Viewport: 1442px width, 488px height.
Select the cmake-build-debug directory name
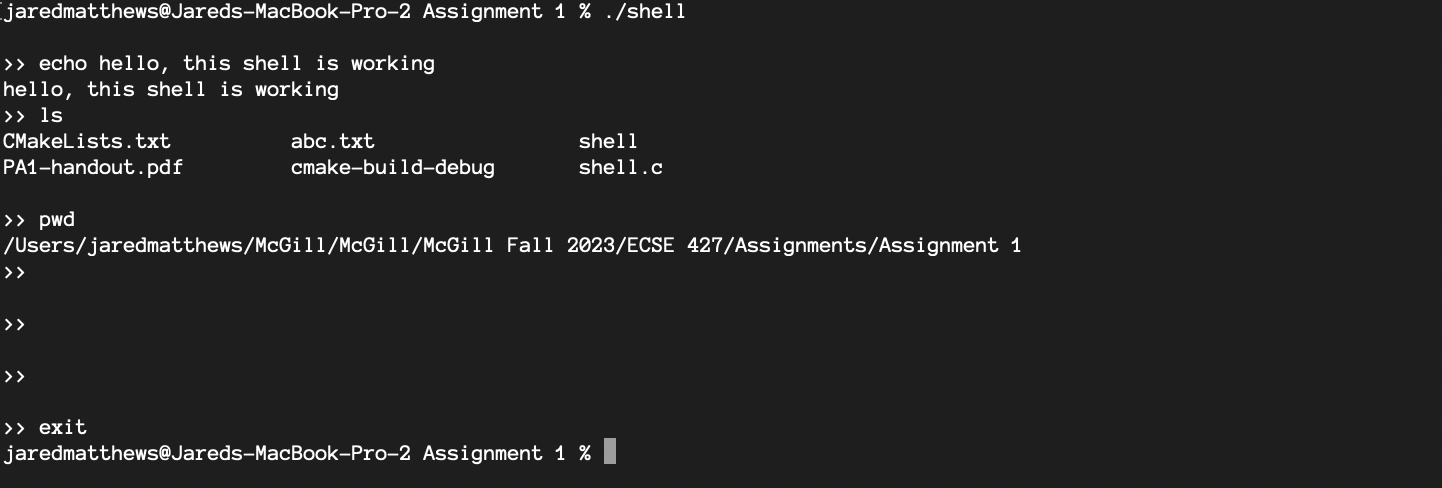[392, 167]
